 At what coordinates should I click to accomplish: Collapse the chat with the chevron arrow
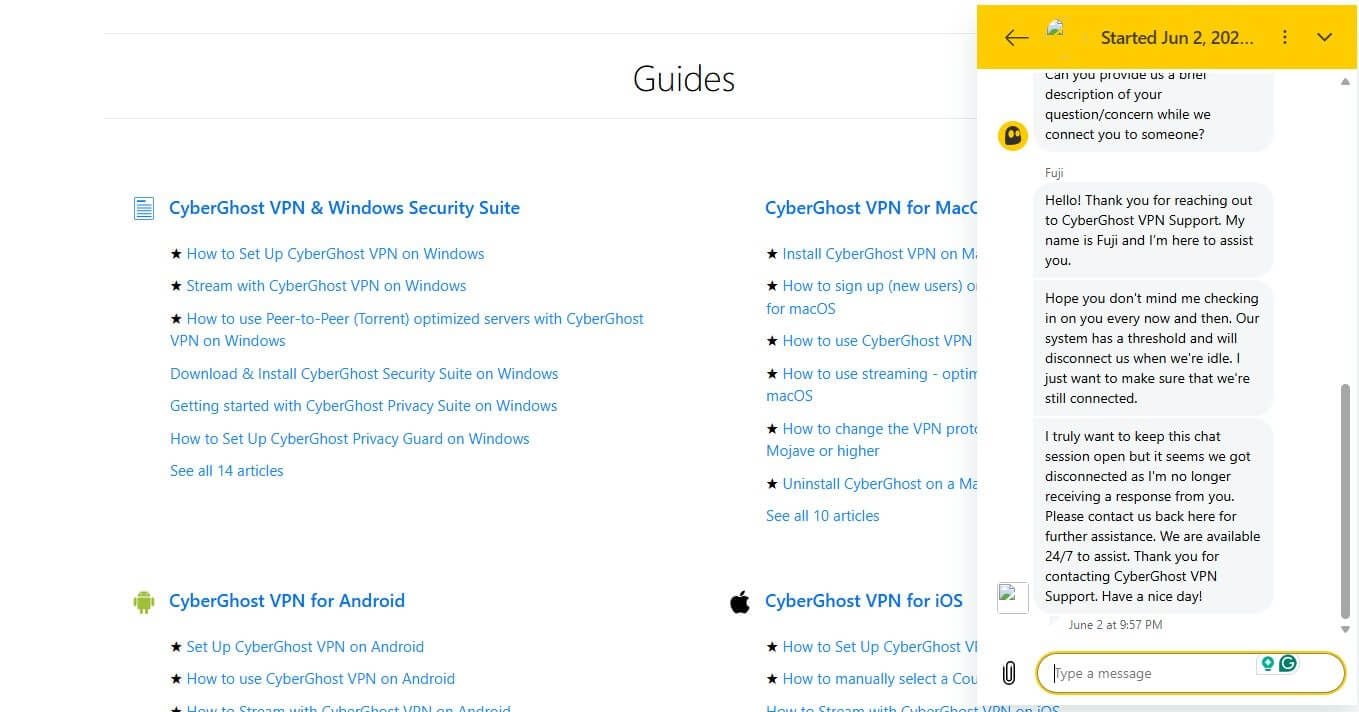(1324, 37)
